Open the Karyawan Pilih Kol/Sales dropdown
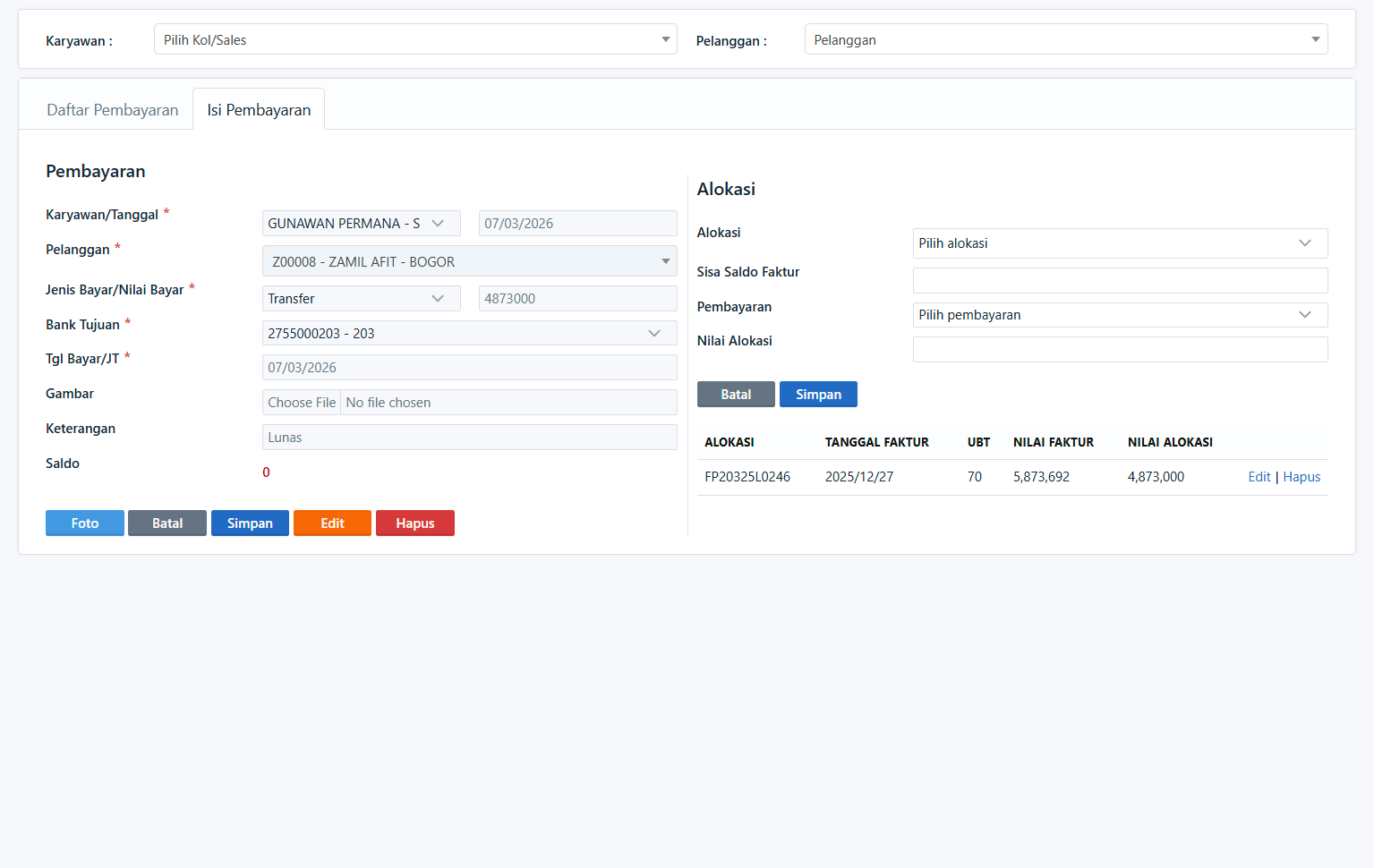This screenshot has width=1374, height=868. coord(415,39)
